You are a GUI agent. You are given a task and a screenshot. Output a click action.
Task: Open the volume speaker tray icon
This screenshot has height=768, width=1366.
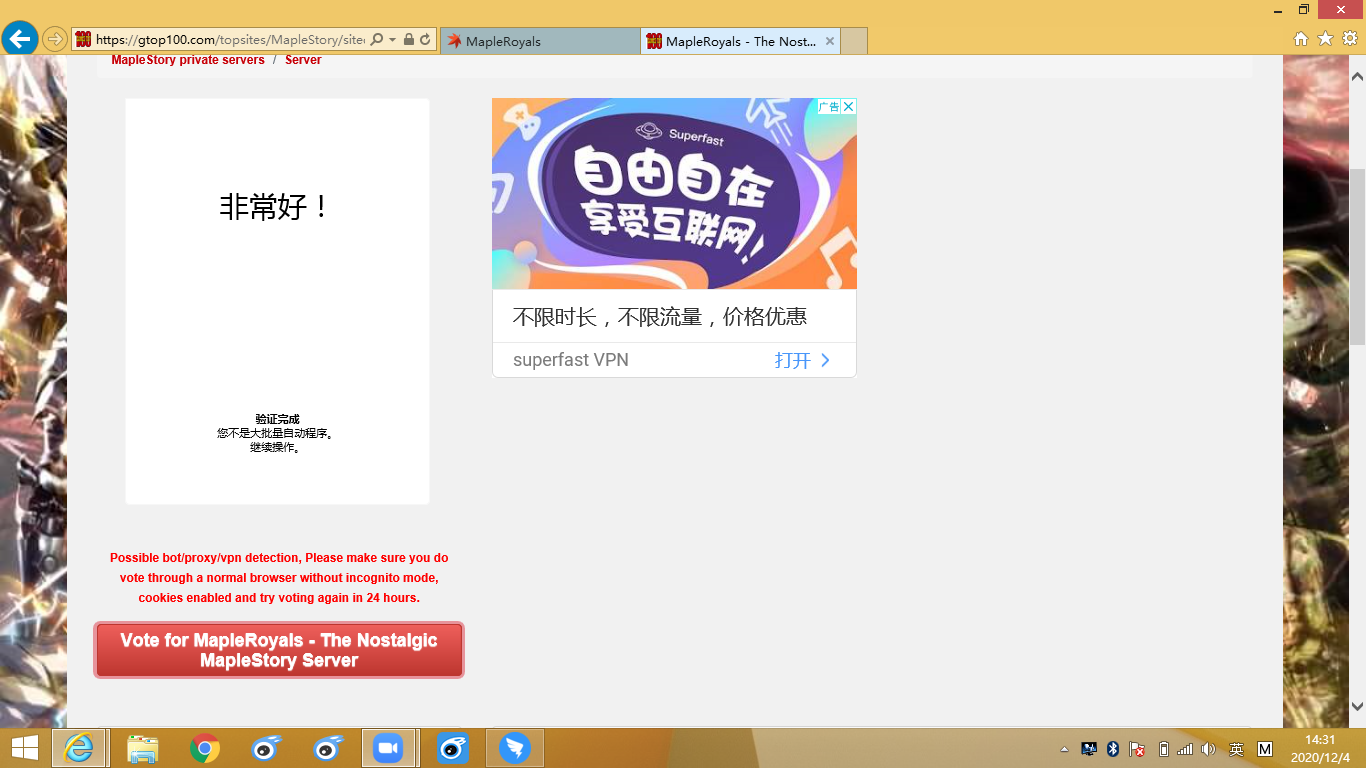pyautogui.click(x=1208, y=749)
